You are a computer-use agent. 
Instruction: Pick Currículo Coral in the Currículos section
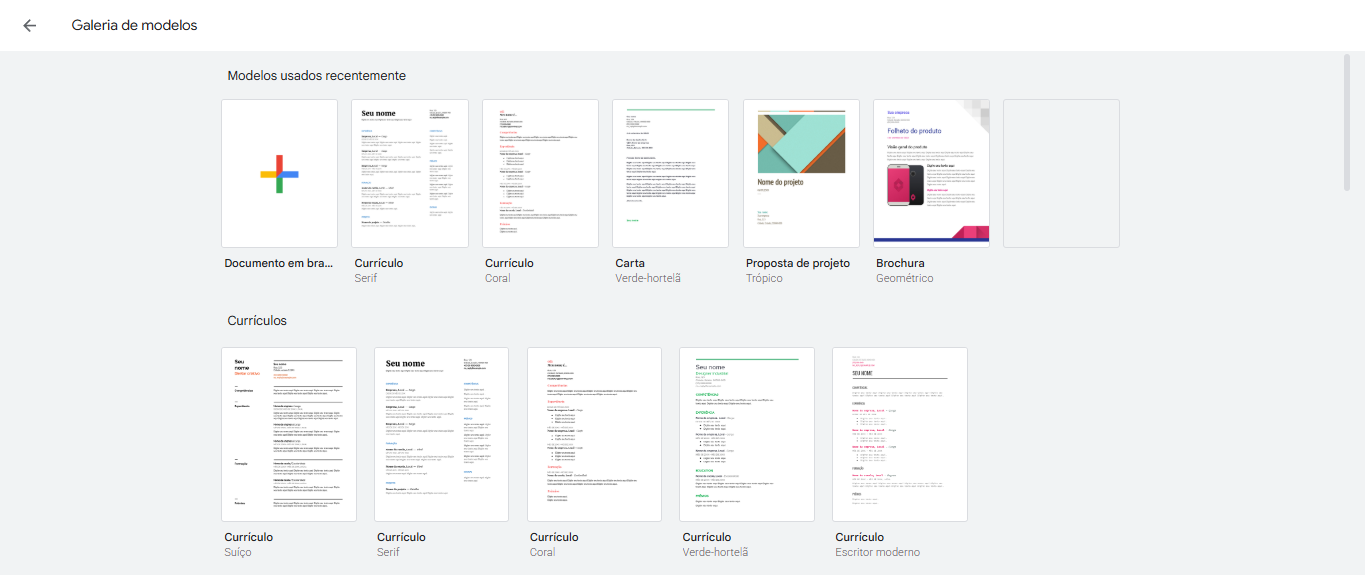[594, 434]
